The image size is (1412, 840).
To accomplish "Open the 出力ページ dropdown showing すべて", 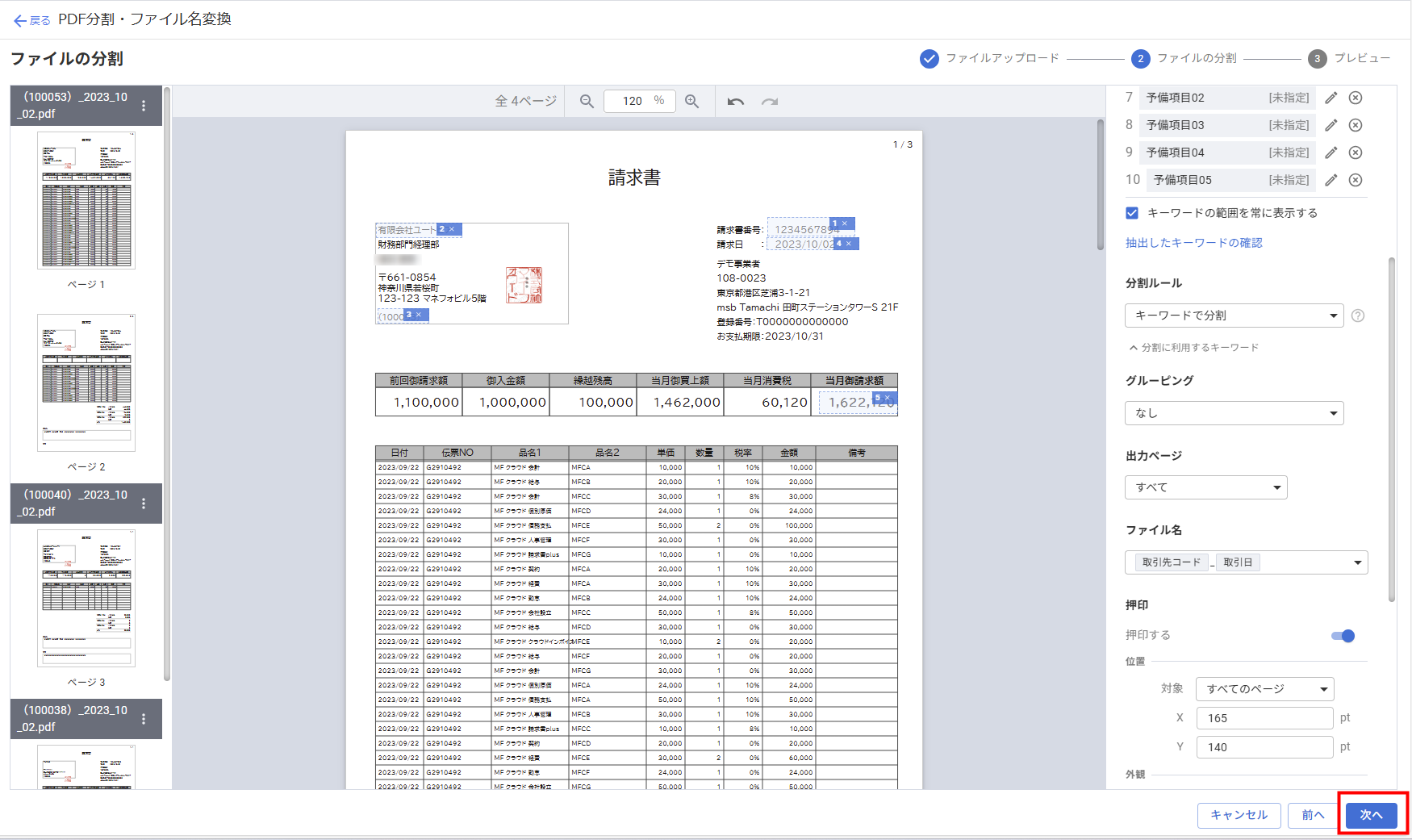I will tap(1205, 487).
